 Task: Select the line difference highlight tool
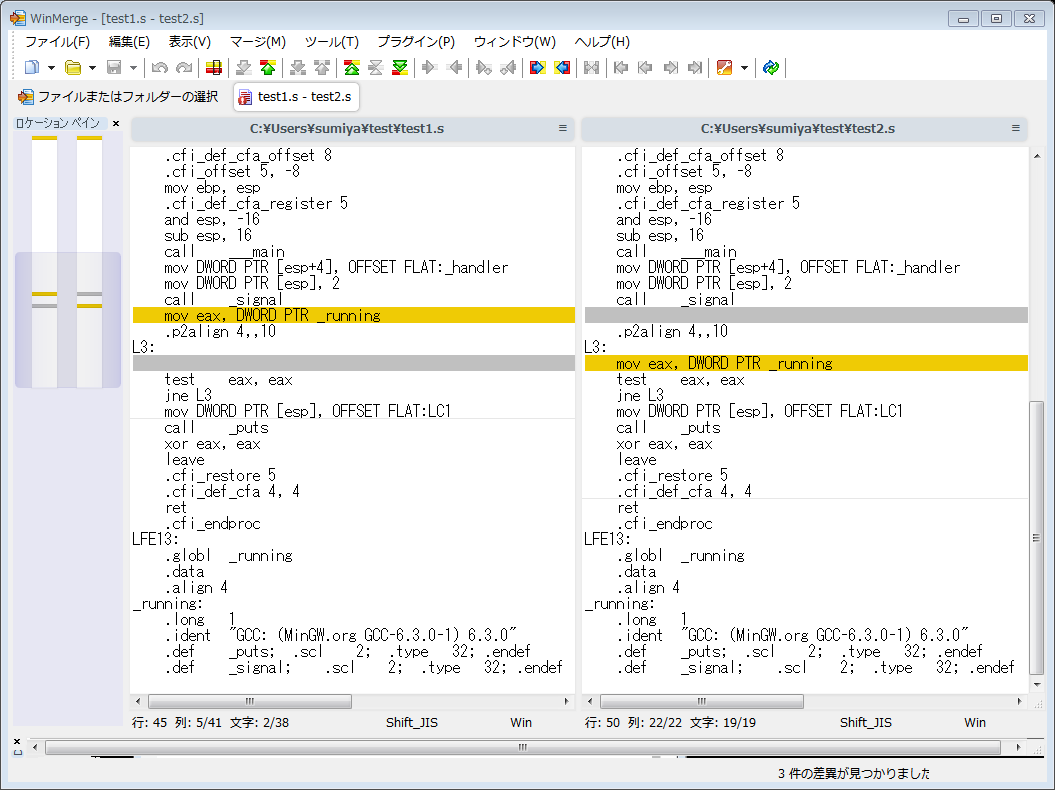pos(214,67)
